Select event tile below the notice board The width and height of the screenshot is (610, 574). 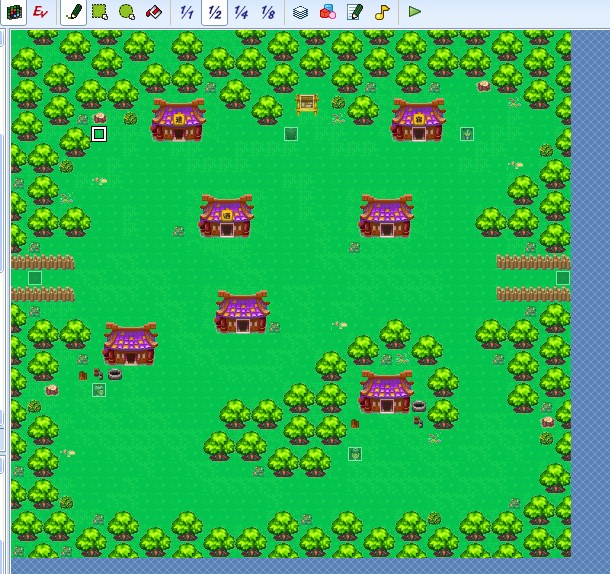[x=291, y=134]
